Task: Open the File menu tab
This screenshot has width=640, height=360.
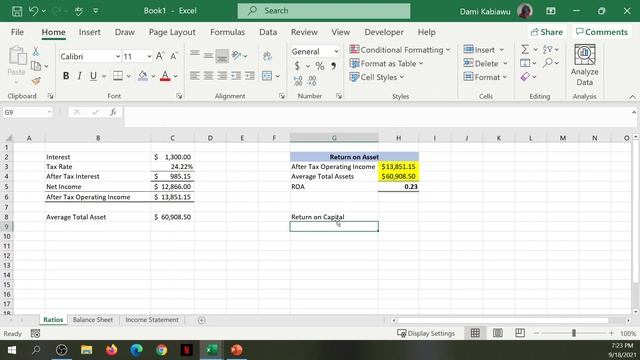Action: click(x=17, y=32)
